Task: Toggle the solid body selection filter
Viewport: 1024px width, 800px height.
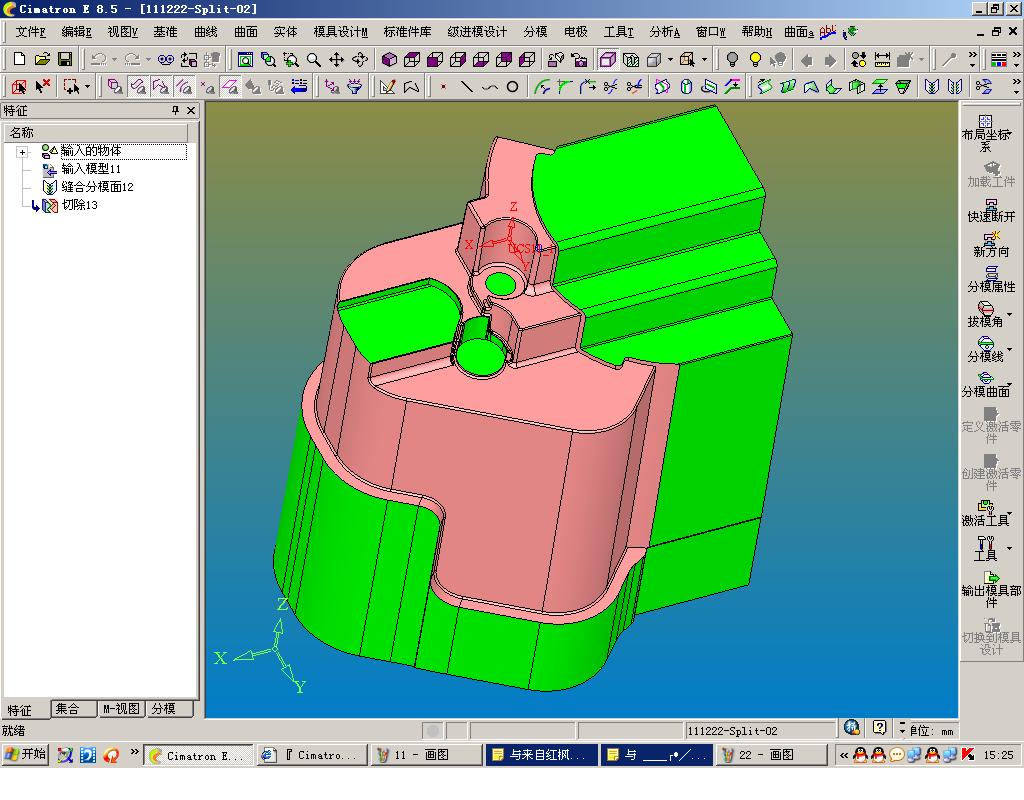Action: (x=115, y=86)
